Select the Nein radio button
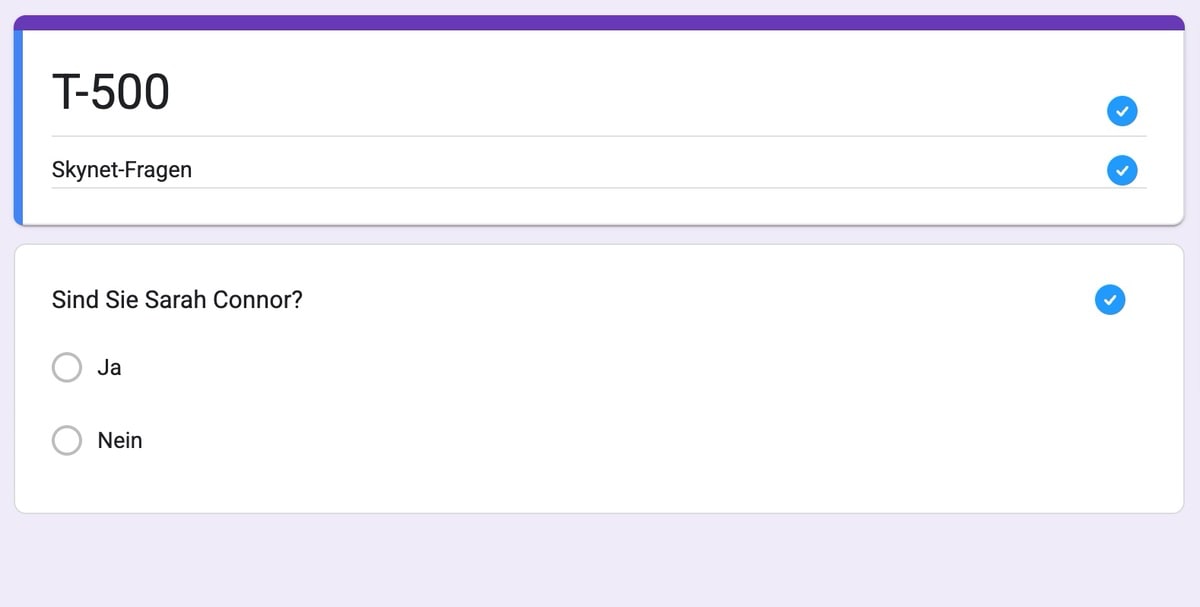The height and width of the screenshot is (607, 1200). [67, 440]
